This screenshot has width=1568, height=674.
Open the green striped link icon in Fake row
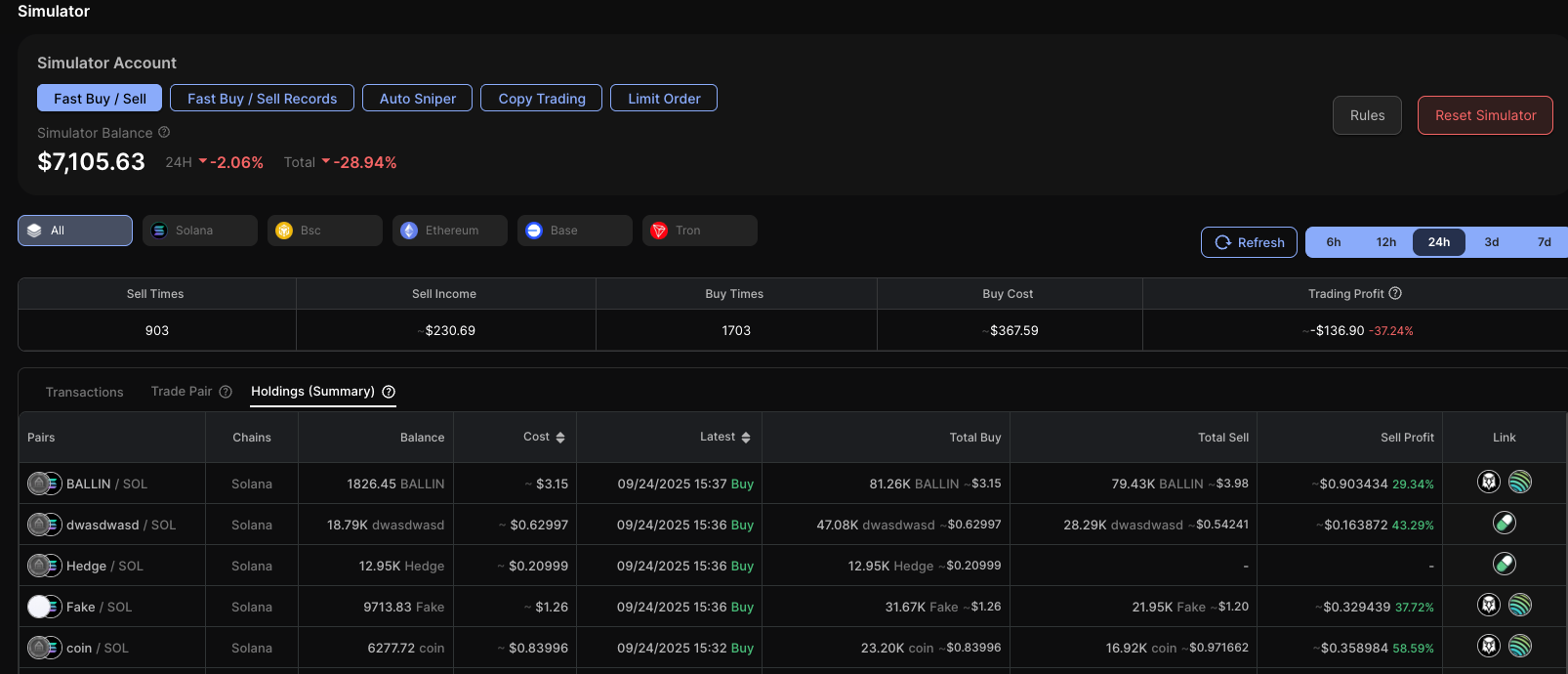point(1519,605)
